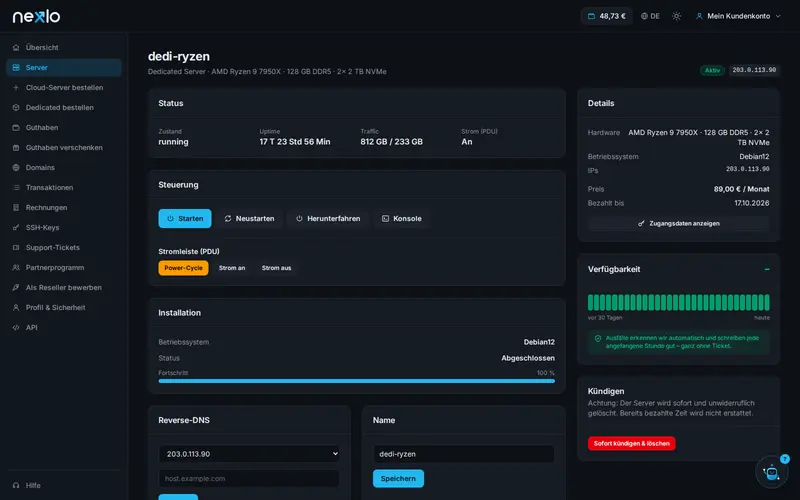This screenshot has width=800, height=500.
Task: Click the terminal icon in Konsole button
Action: click(x=385, y=218)
